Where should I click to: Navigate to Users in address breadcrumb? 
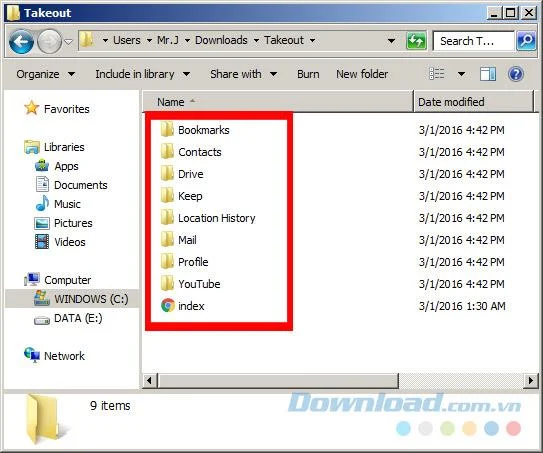[127, 41]
